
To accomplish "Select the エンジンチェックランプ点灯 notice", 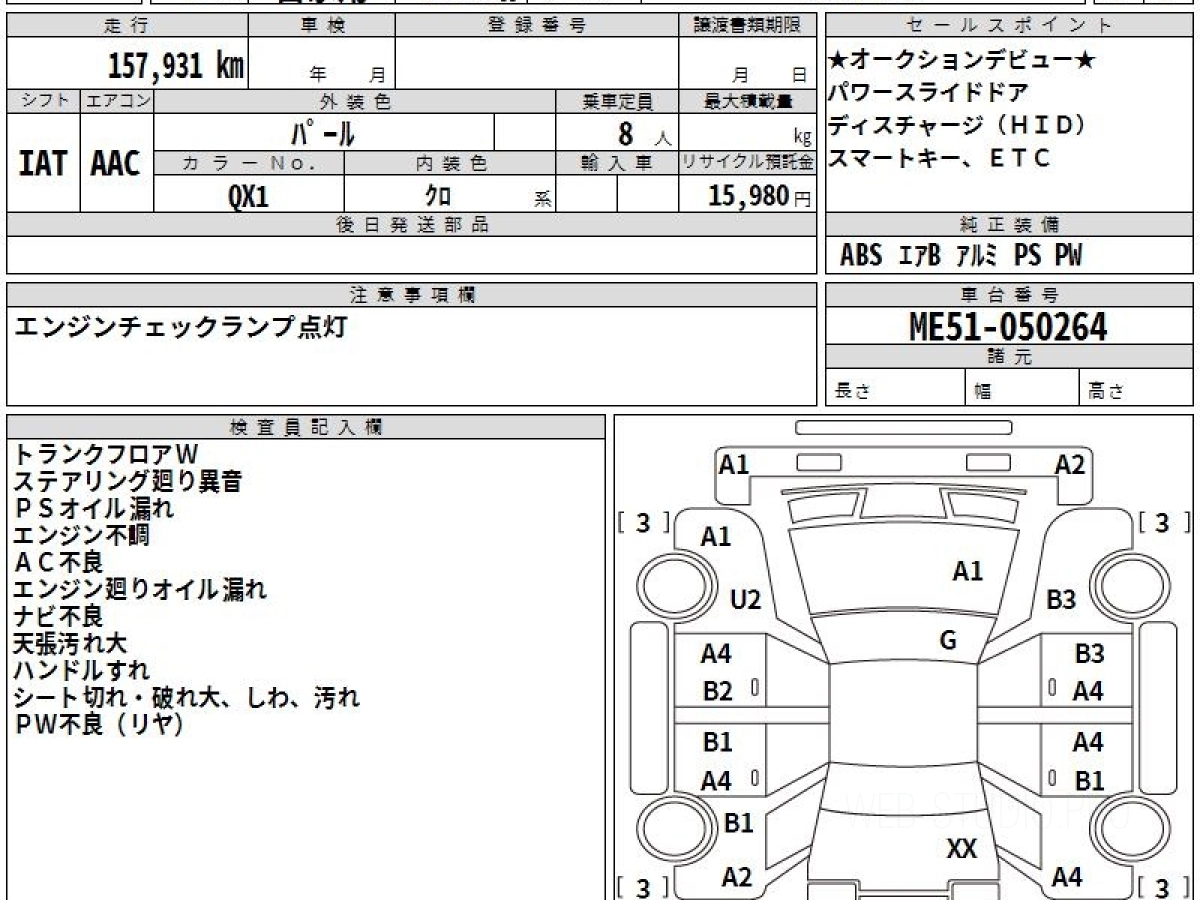I will coord(180,326).
